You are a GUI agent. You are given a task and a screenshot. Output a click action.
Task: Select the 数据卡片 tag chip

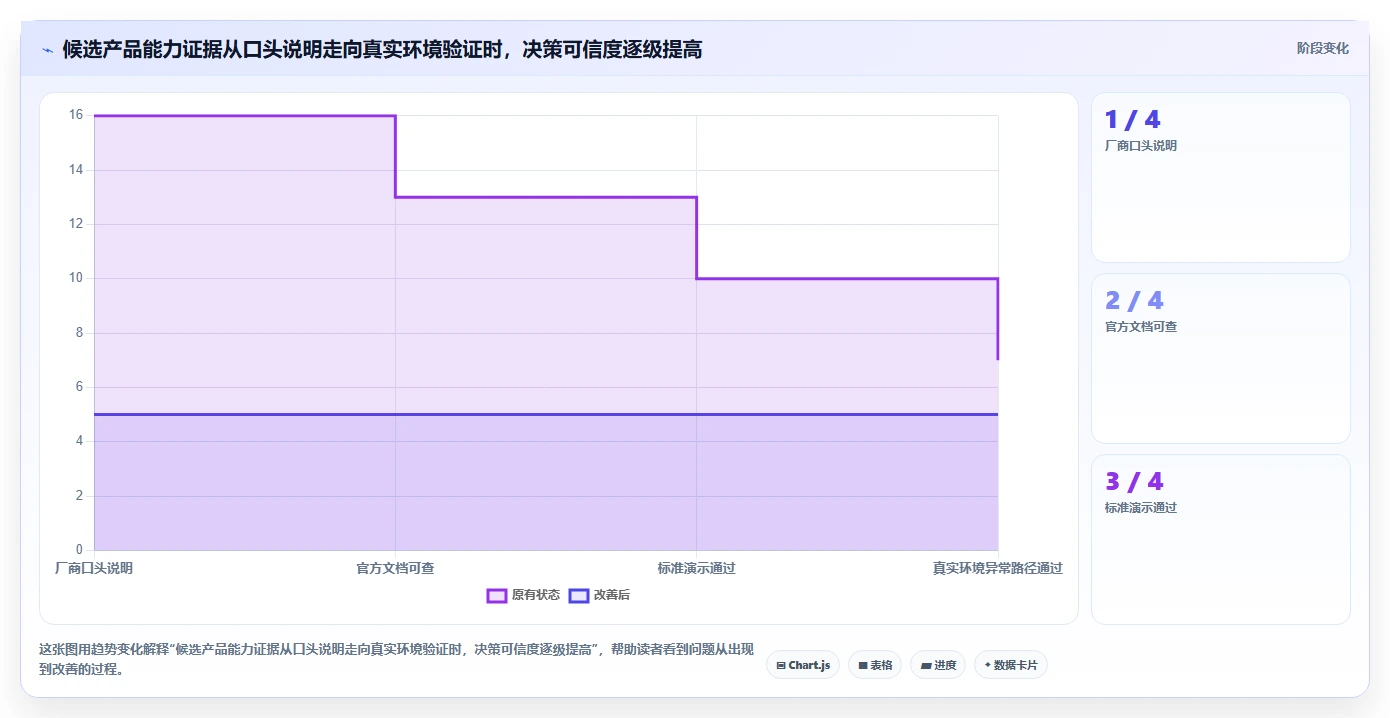pos(1010,665)
